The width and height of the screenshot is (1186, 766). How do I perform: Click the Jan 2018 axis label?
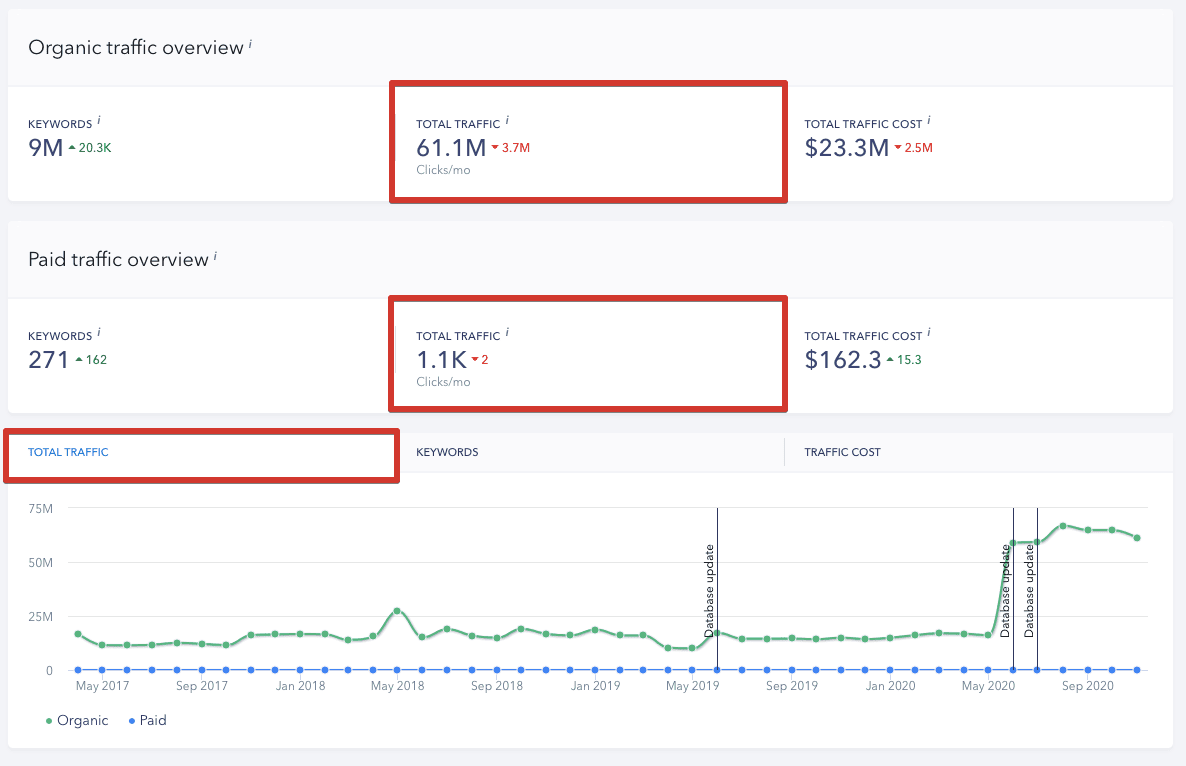click(x=300, y=686)
